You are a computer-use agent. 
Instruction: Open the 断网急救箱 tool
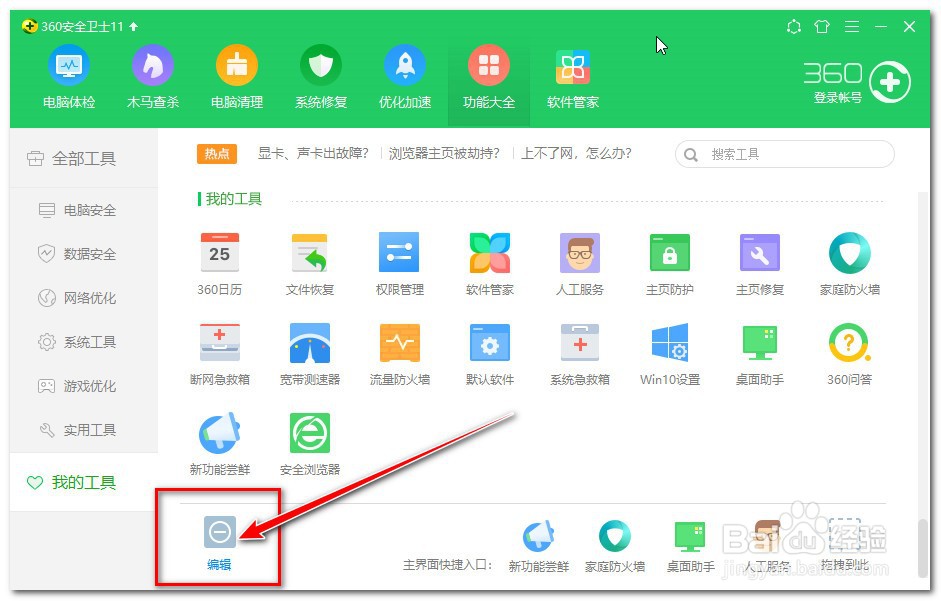coord(220,354)
